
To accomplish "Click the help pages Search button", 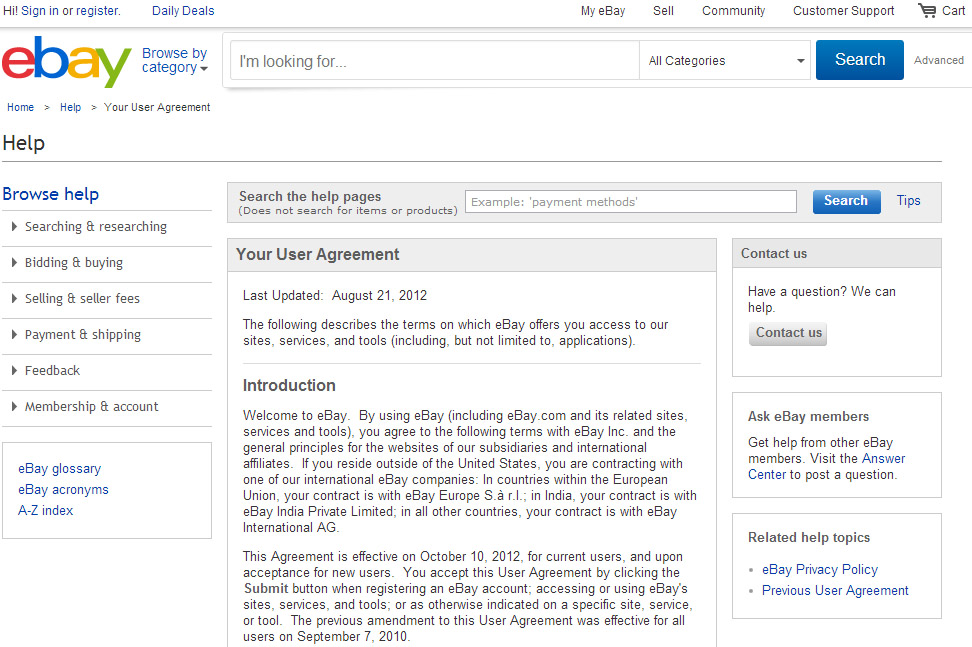I will point(845,201).
